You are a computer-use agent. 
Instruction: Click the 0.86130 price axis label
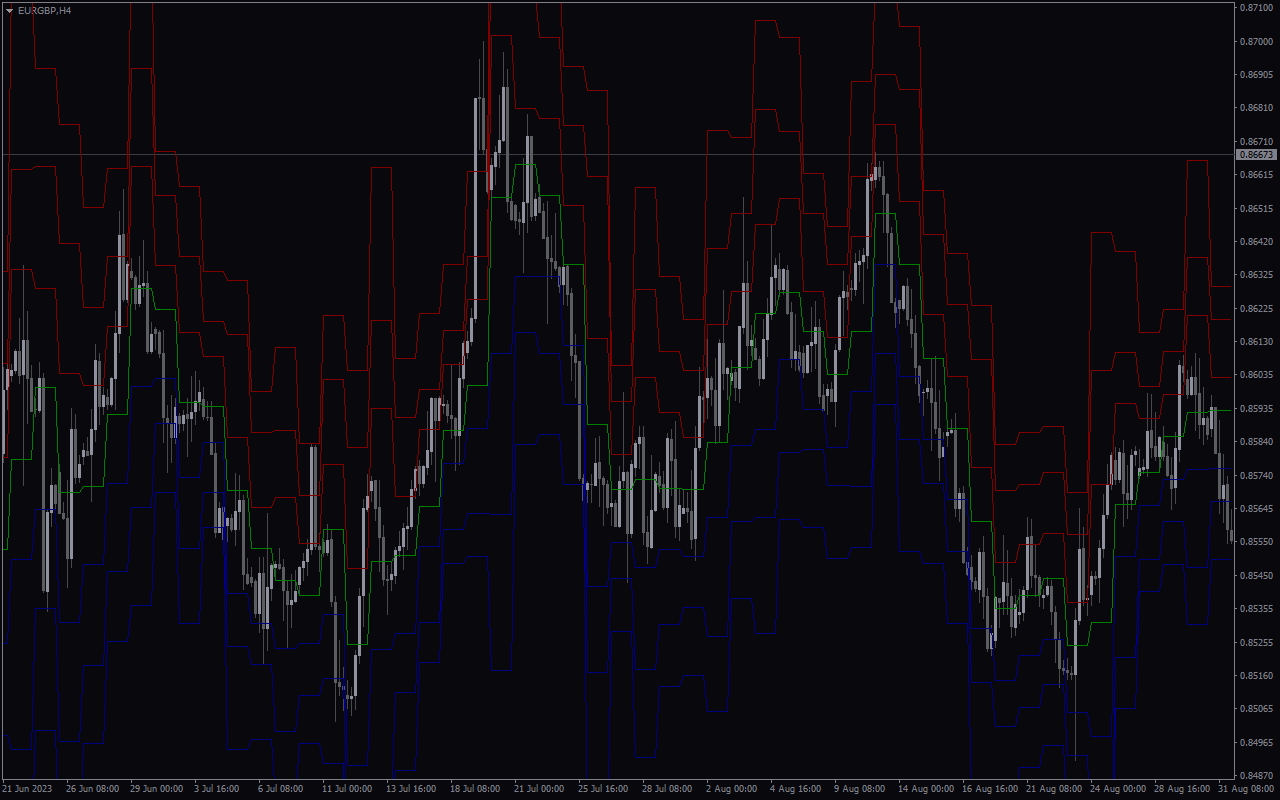click(1257, 342)
